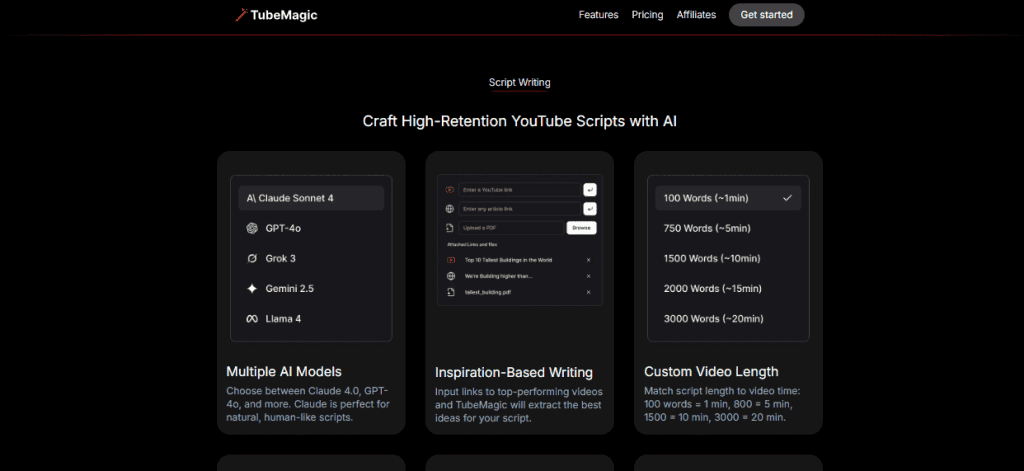Image resolution: width=1024 pixels, height=471 pixels.
Task: Click the Custom Video Length heading
Action: [711, 372]
